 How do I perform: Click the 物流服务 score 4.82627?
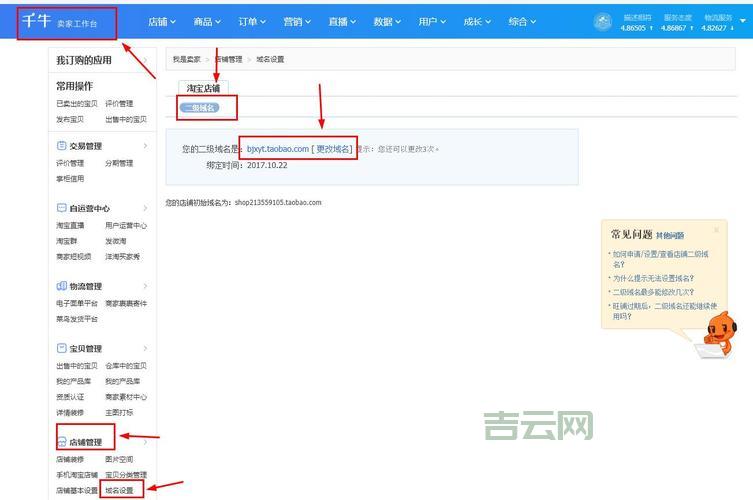[717, 28]
